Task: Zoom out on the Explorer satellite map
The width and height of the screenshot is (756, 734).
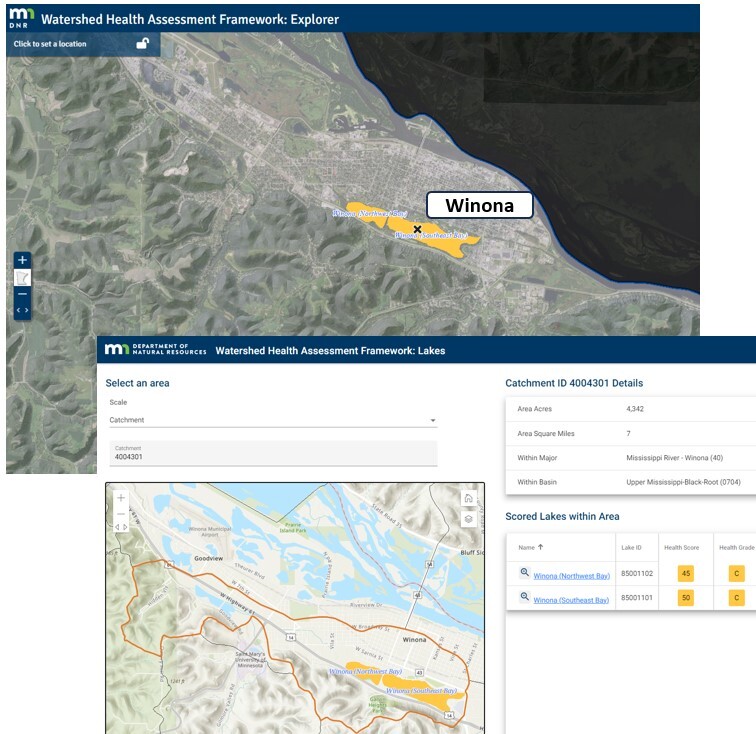Action: [x=23, y=294]
